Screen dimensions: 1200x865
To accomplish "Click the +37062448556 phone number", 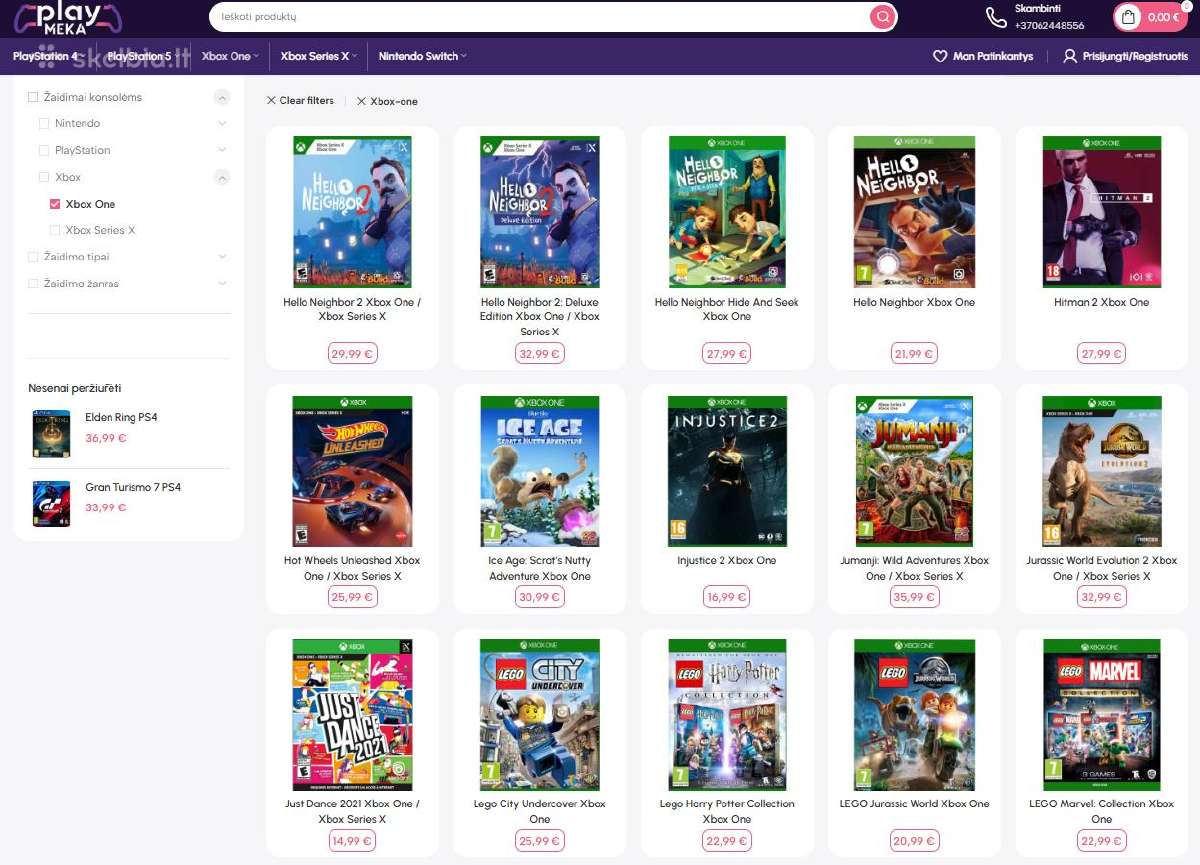I will click(x=1049, y=25).
